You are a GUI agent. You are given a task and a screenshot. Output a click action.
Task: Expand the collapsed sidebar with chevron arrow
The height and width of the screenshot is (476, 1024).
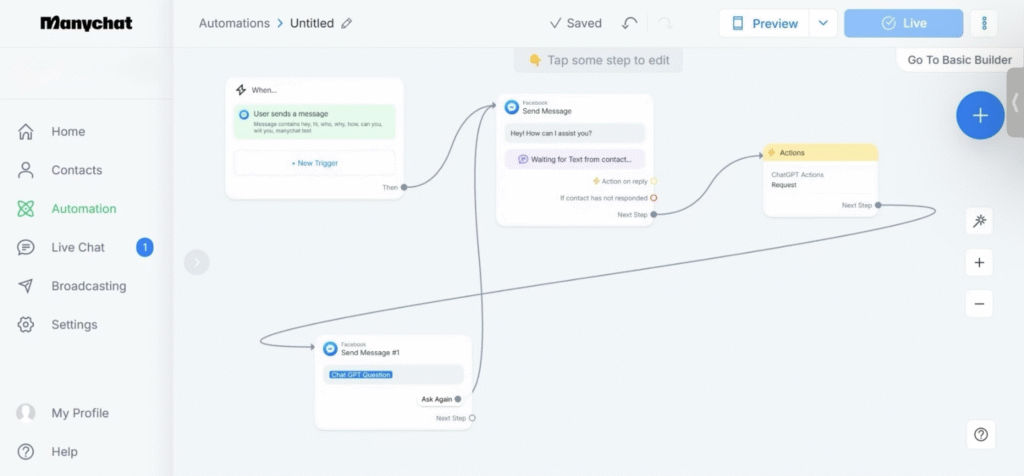click(x=197, y=262)
